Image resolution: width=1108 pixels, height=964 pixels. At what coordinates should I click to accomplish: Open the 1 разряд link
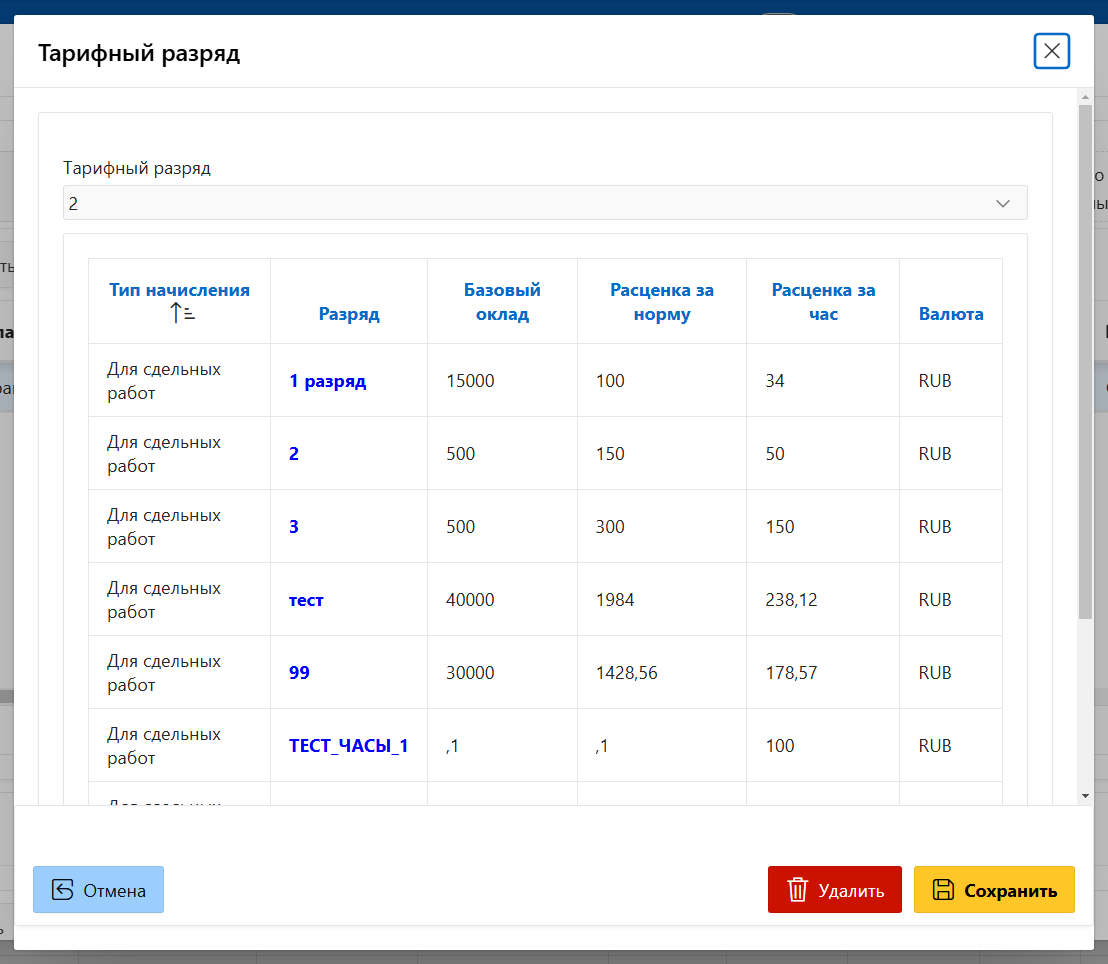click(x=327, y=381)
